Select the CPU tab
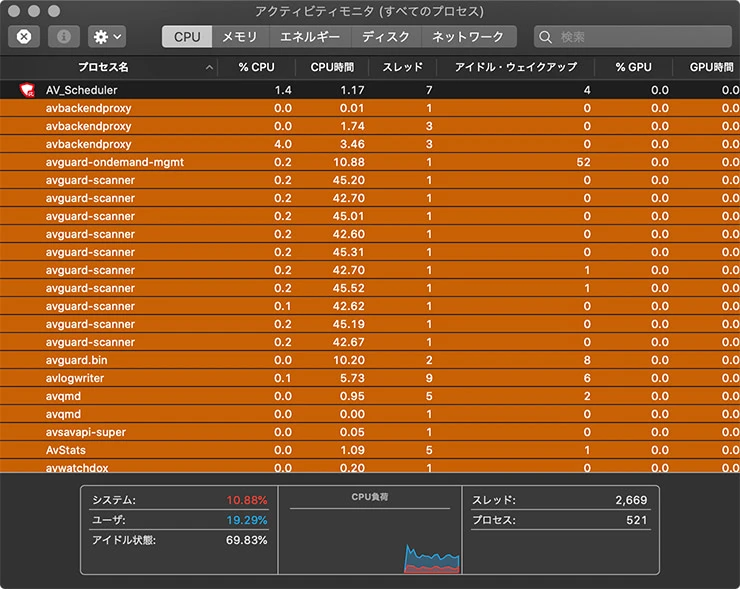This screenshot has width=740, height=589. [187, 37]
